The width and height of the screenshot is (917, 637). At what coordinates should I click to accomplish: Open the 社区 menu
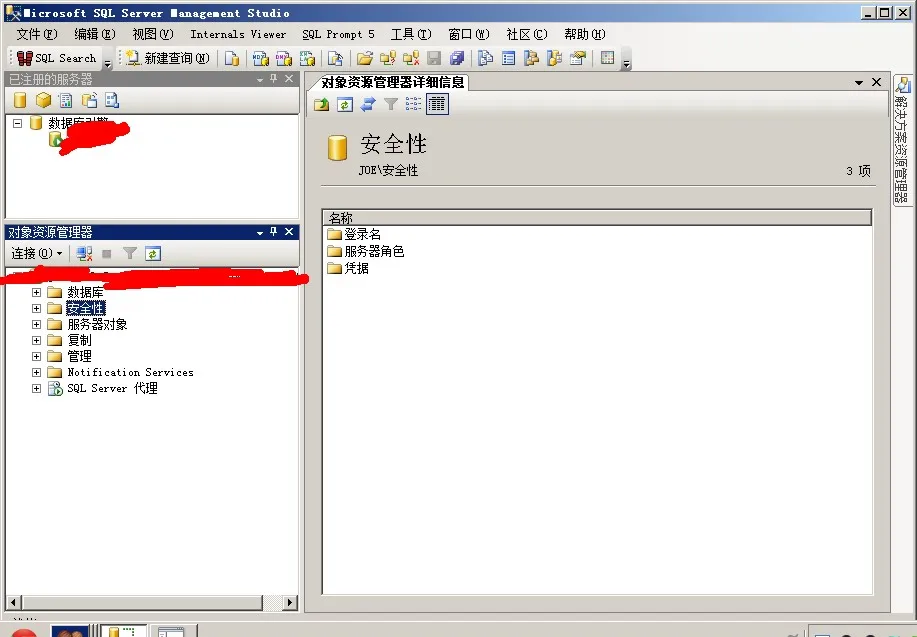pos(527,35)
